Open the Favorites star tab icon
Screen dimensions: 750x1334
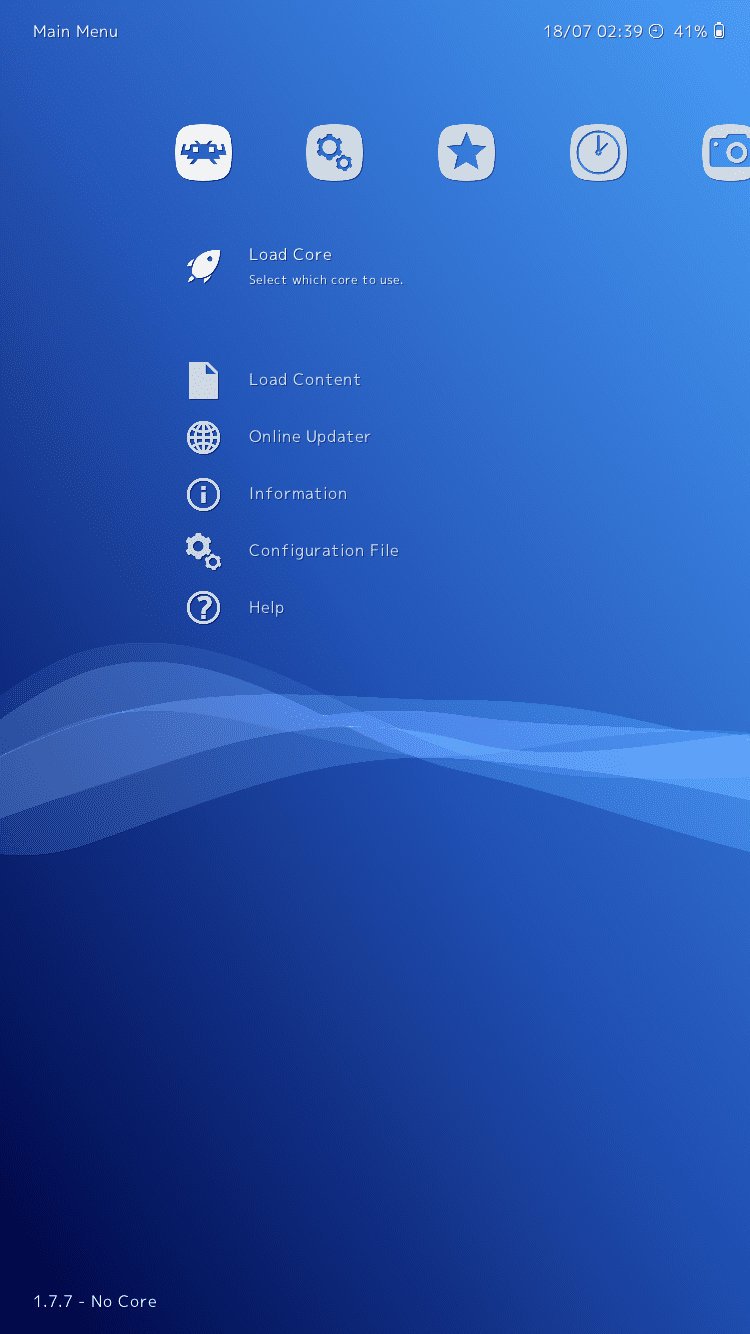pos(467,153)
